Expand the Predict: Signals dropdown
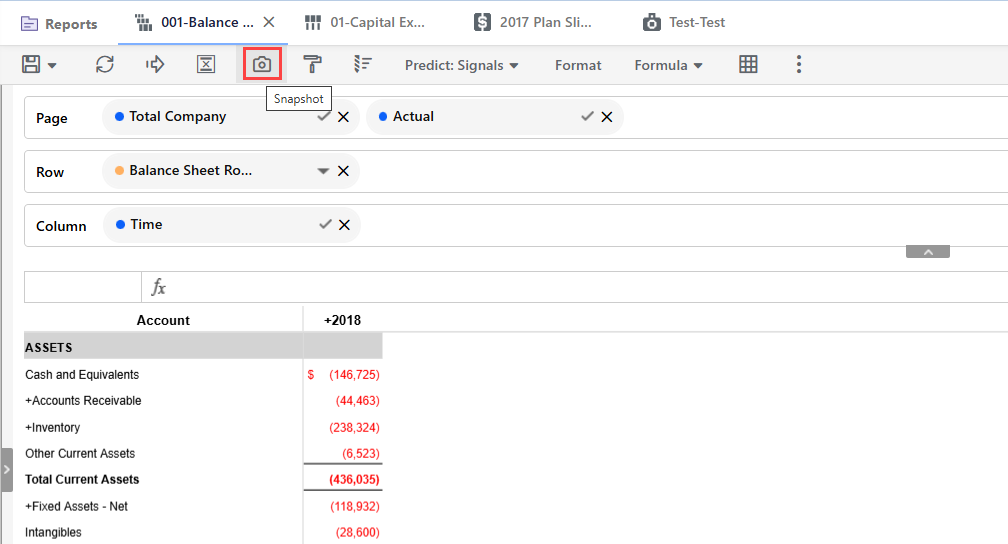The image size is (1008, 544). (x=461, y=65)
